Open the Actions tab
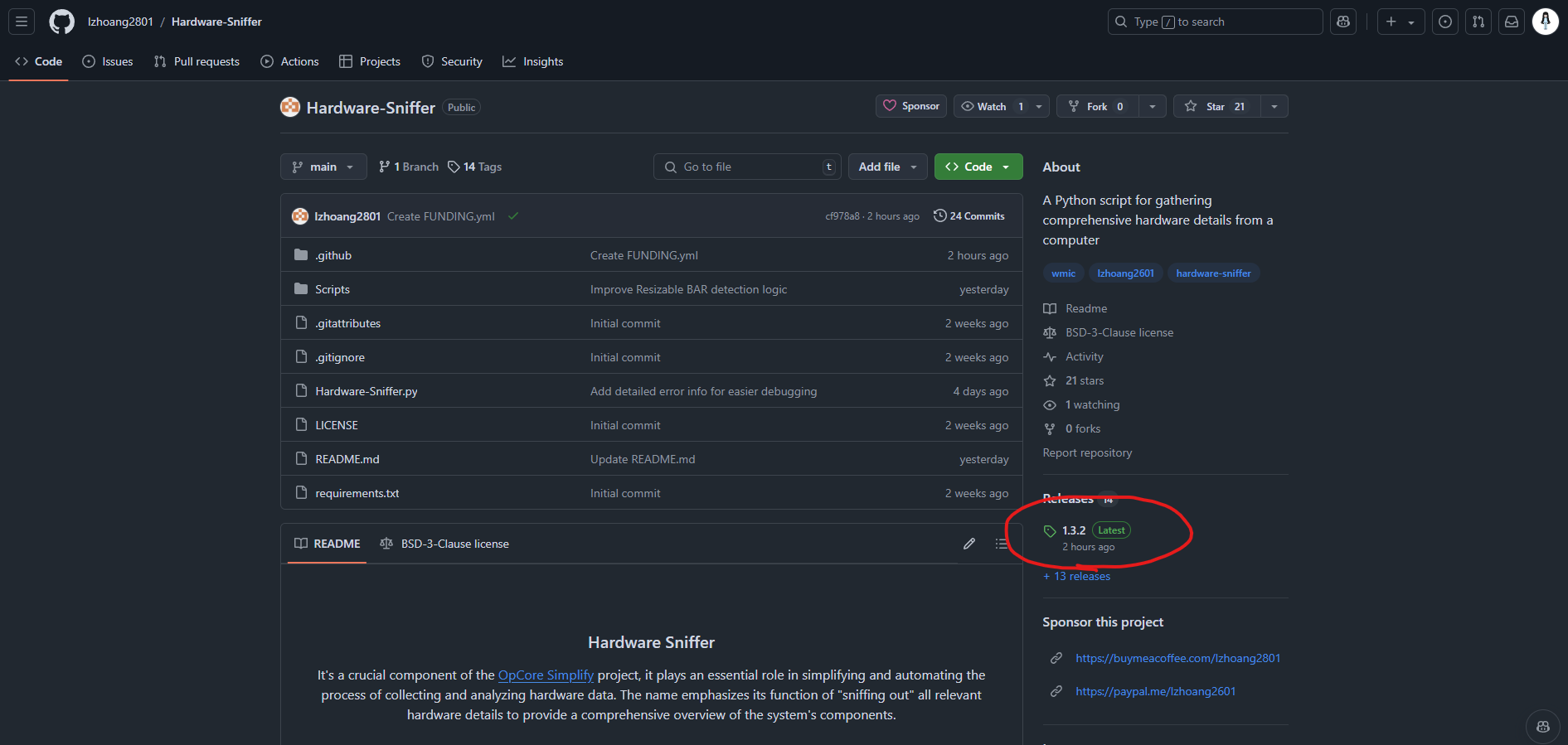Viewport: 1568px width, 745px height. 289,61
